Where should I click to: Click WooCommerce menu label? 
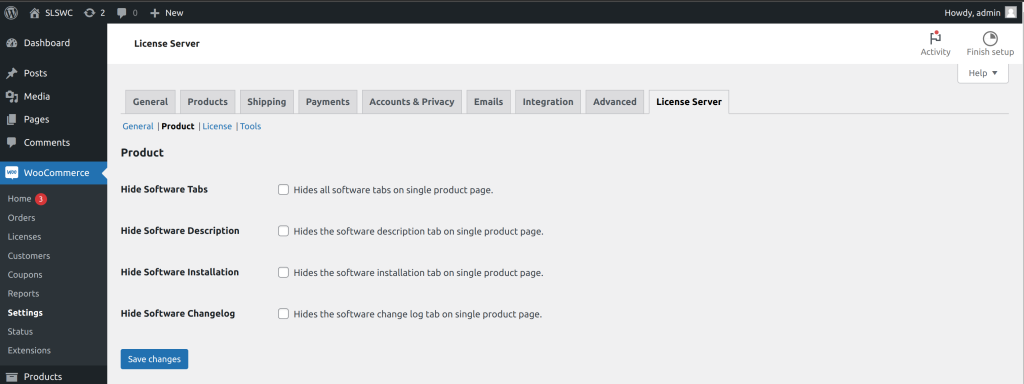[x=57, y=173]
